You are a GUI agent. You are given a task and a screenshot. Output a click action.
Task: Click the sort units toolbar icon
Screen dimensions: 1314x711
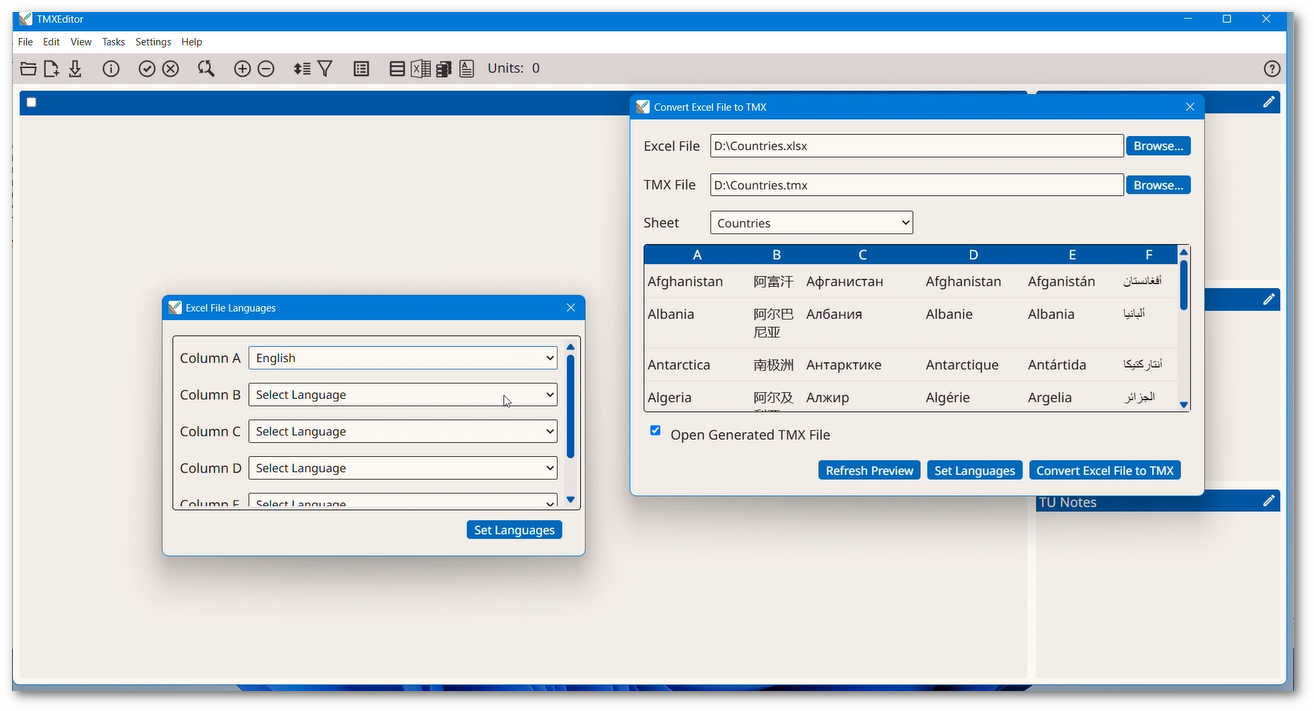pyautogui.click(x=302, y=69)
